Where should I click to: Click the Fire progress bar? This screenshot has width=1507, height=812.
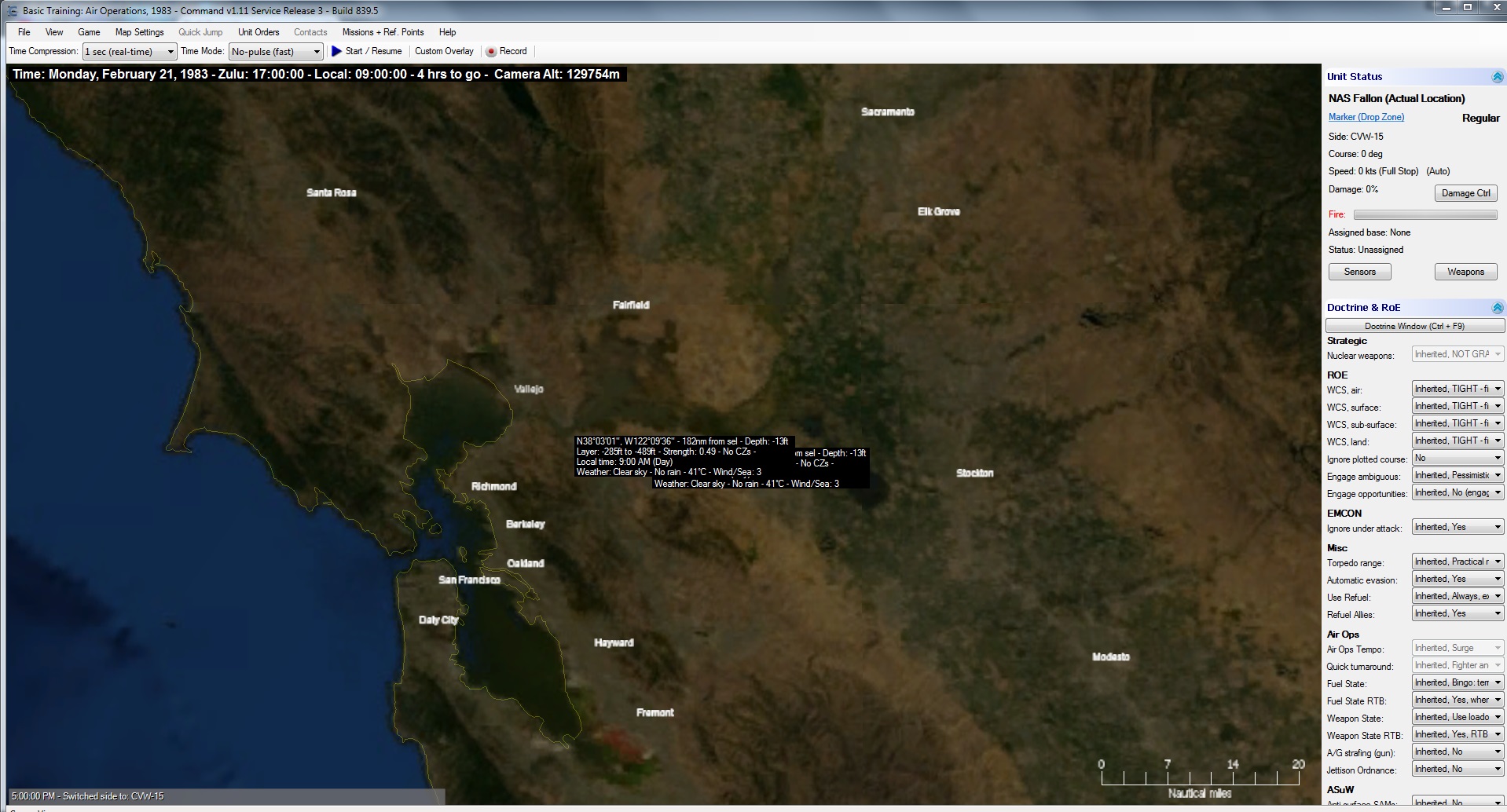[1424, 214]
